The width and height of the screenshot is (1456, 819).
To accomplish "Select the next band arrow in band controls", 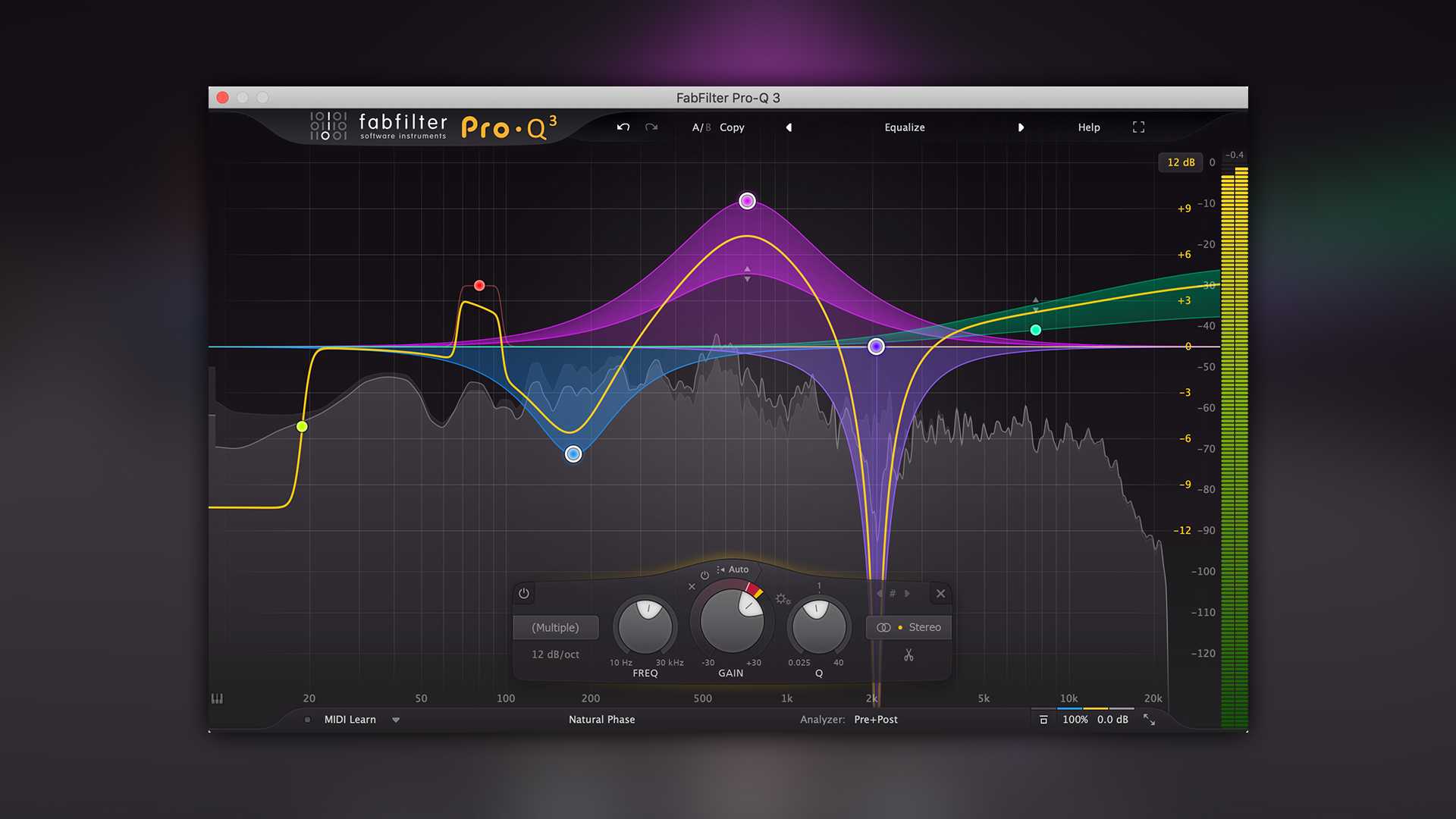I will (x=907, y=594).
